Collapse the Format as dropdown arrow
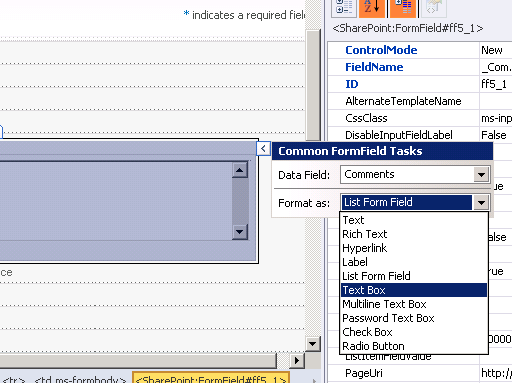 481,202
